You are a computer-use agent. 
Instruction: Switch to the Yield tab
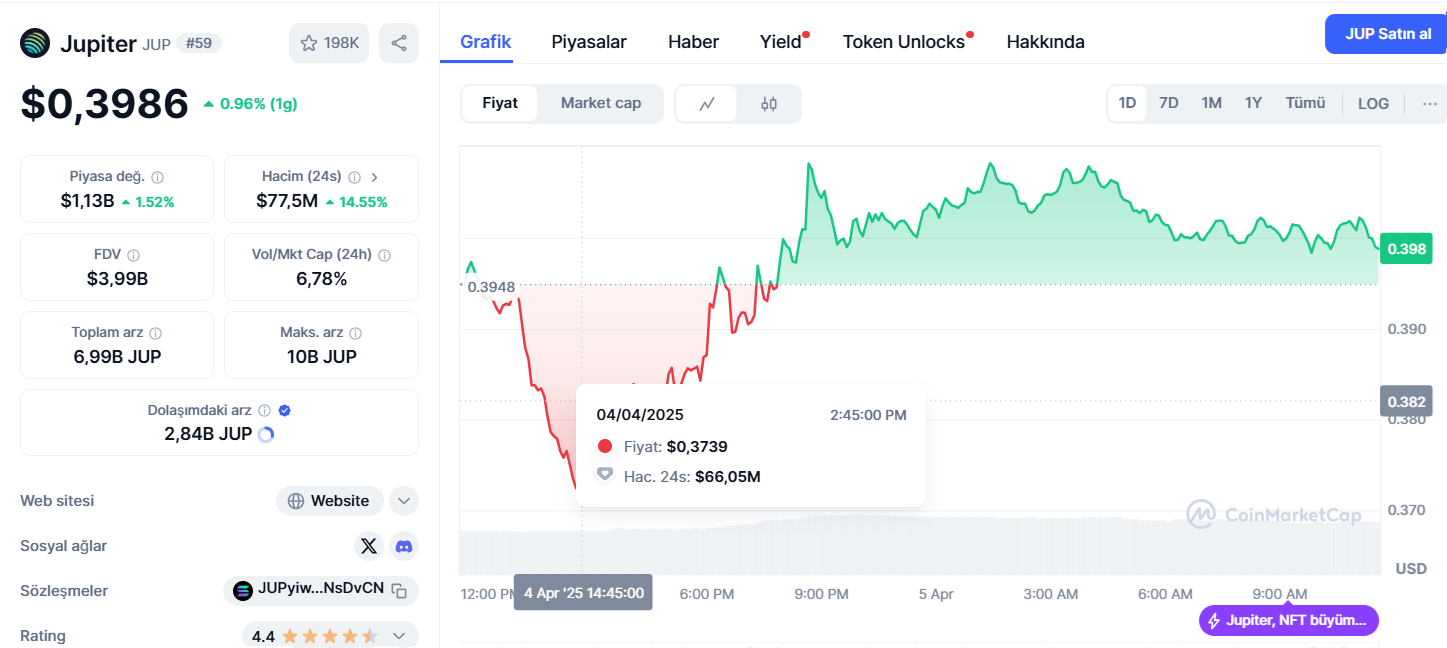781,42
